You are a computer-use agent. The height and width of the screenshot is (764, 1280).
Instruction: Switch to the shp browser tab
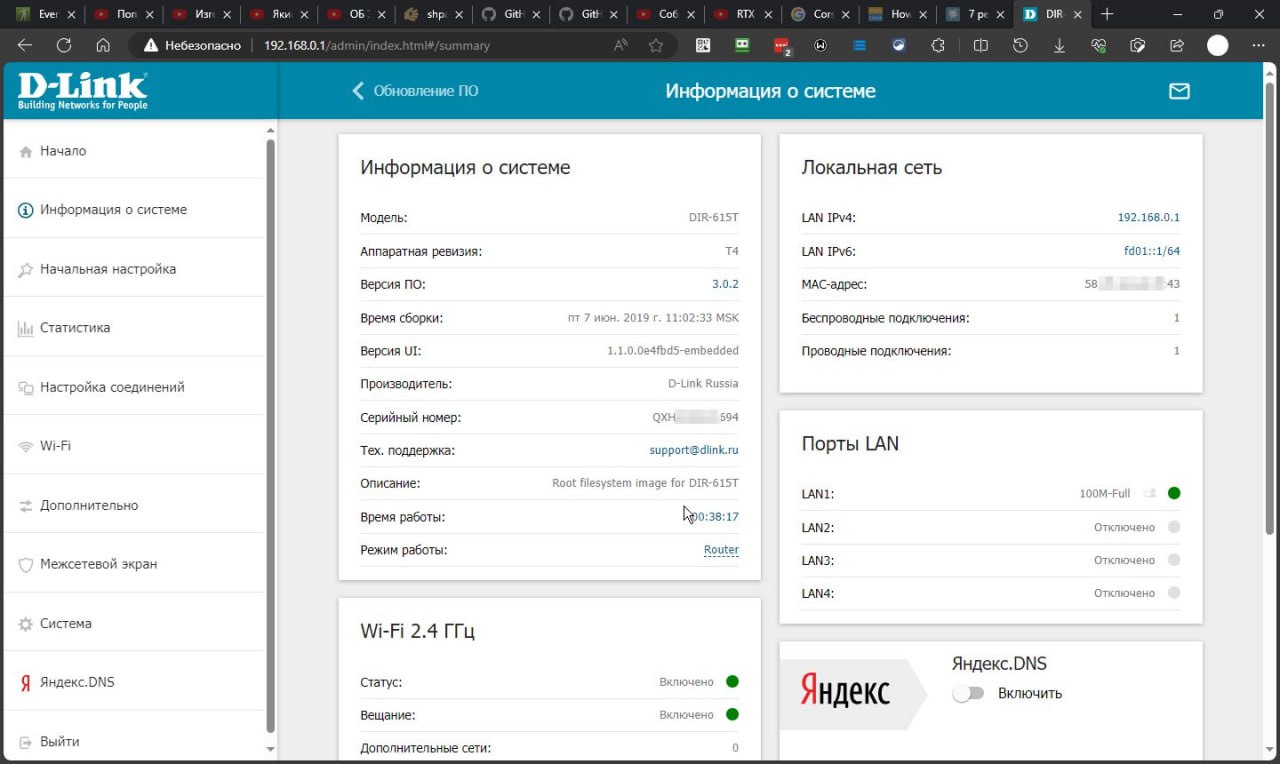click(x=434, y=14)
